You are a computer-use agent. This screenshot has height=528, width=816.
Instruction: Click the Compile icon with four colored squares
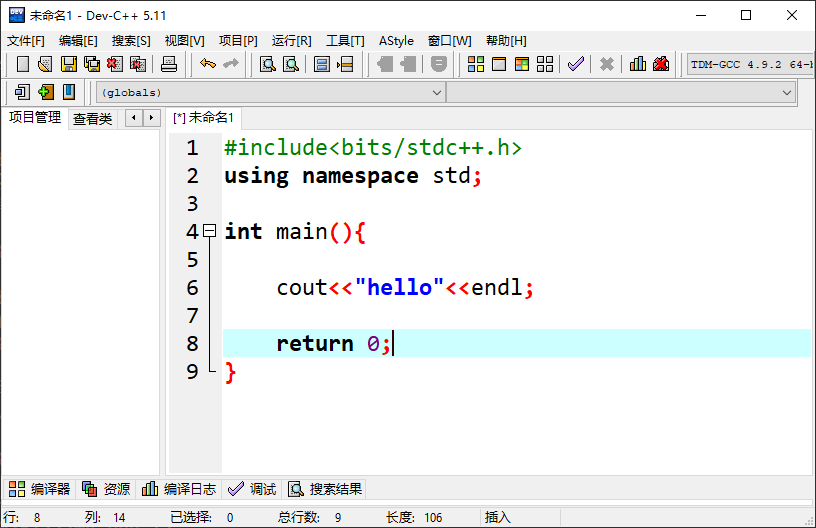point(476,64)
